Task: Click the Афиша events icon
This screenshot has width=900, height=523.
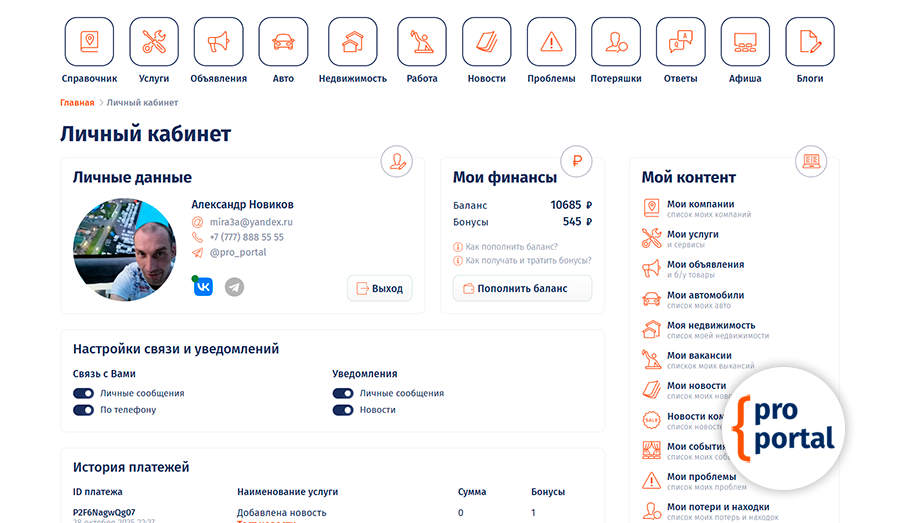Action: tap(745, 42)
